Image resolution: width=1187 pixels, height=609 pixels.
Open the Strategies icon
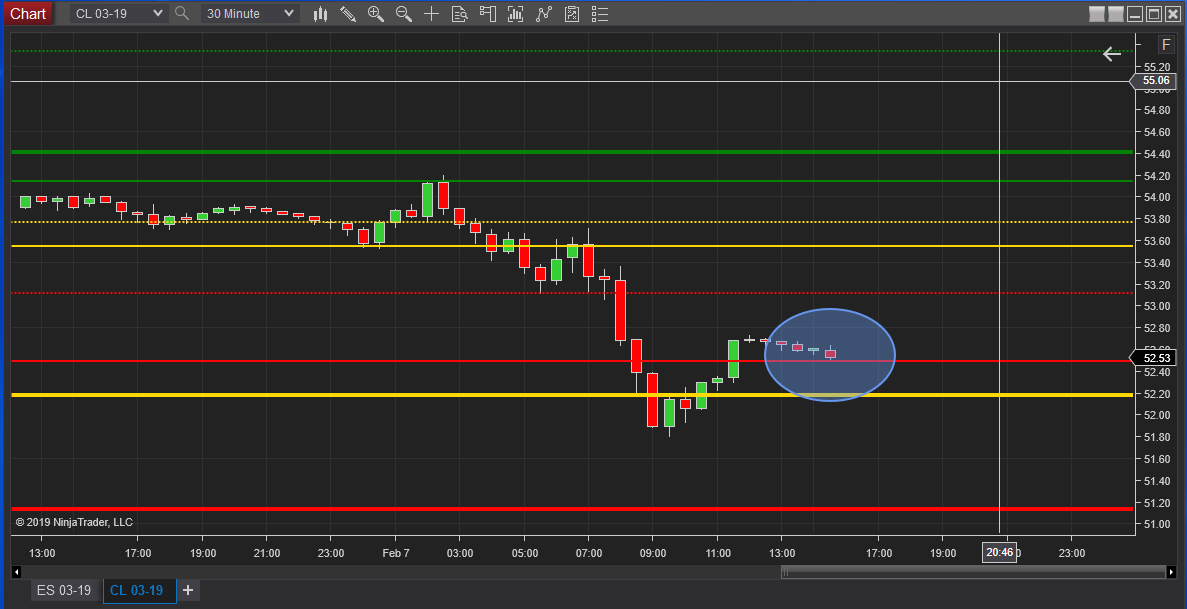(544, 14)
